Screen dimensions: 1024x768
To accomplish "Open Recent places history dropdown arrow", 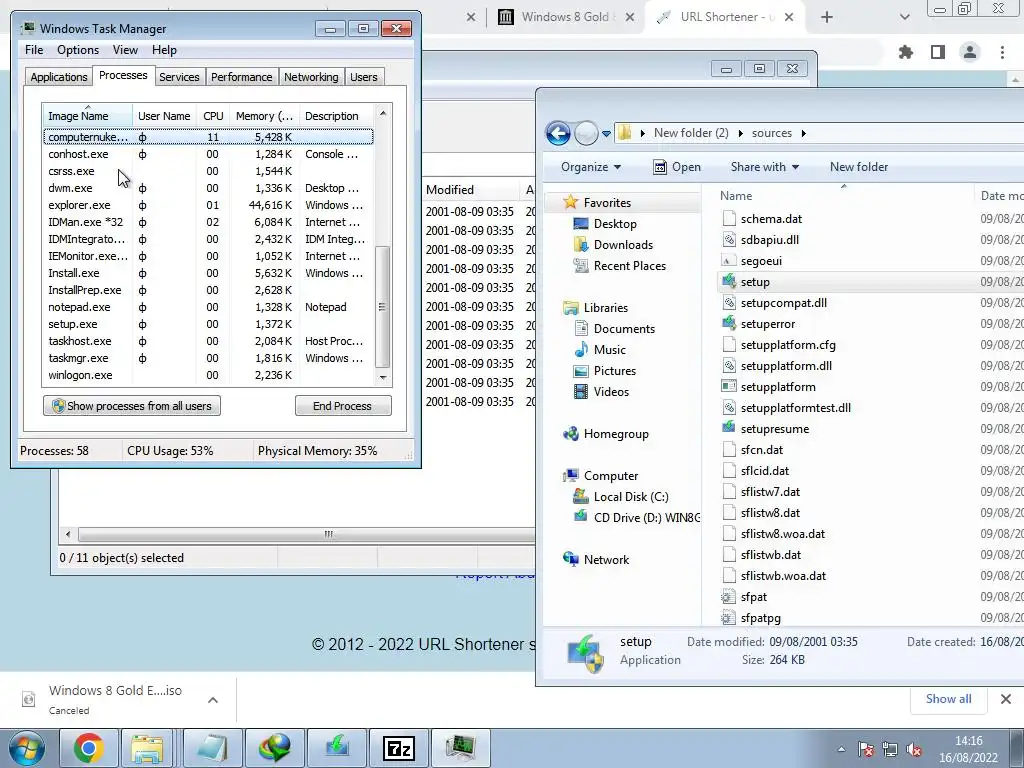I will pos(606,133).
